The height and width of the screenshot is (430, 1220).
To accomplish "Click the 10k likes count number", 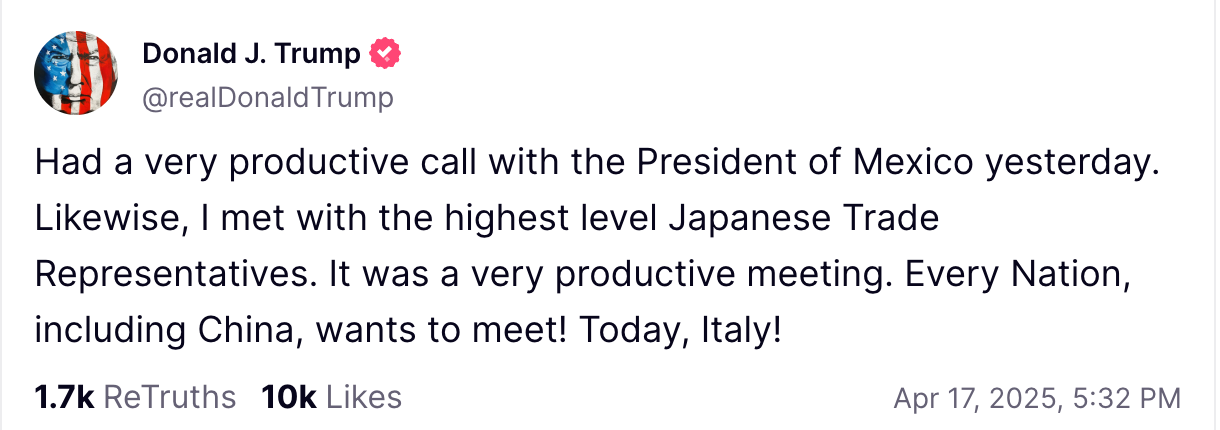I will point(289,397).
